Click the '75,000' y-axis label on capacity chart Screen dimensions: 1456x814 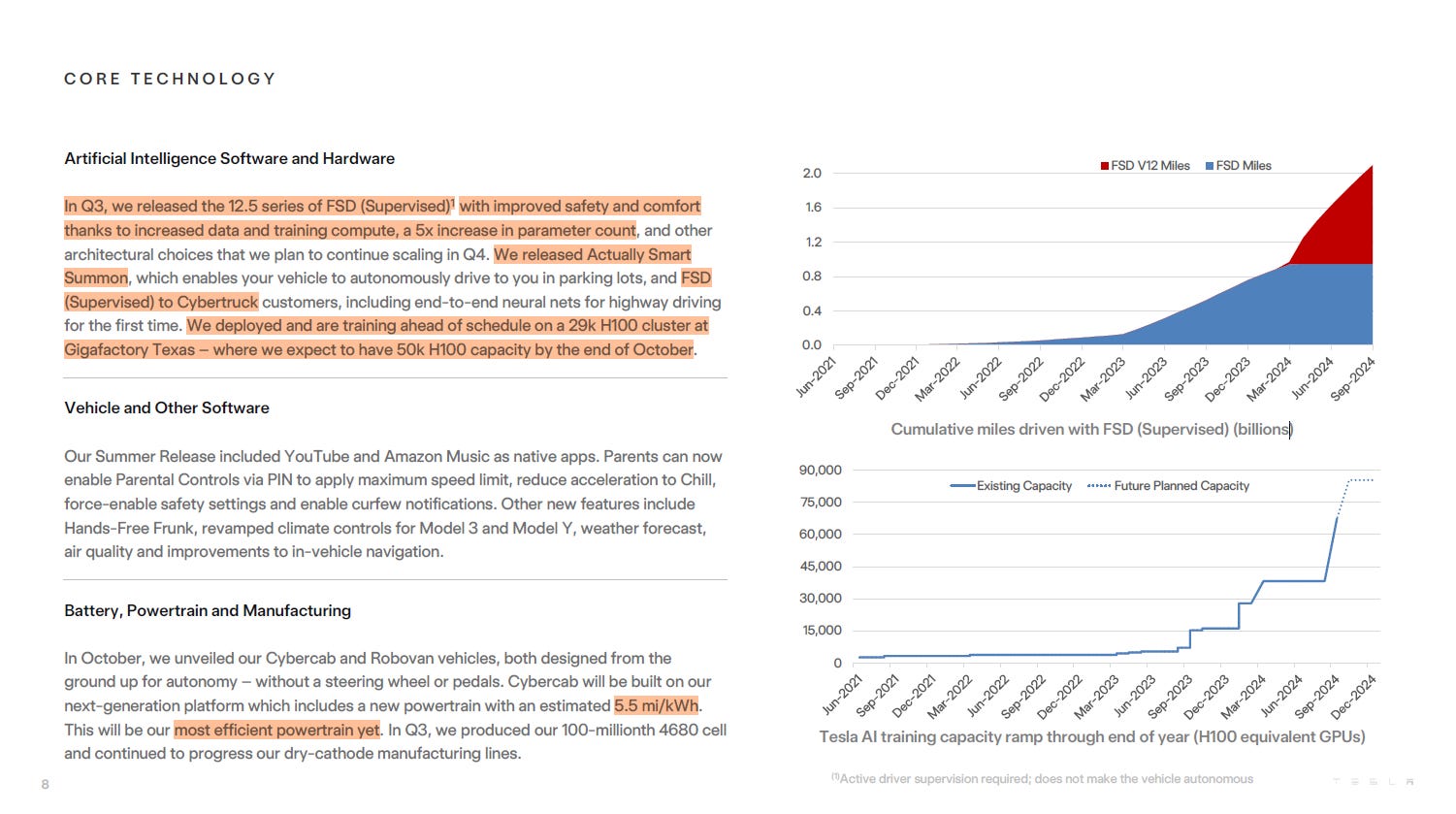(x=820, y=502)
